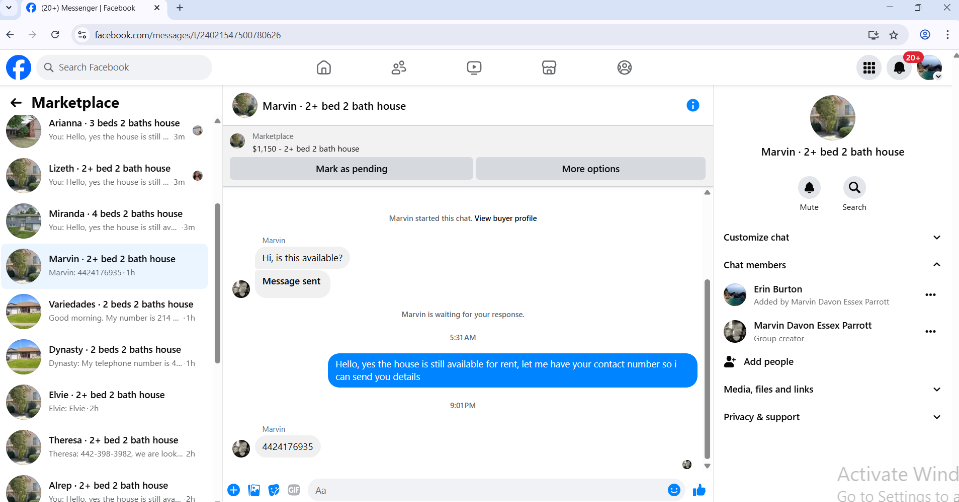959x502 pixels.
Task: Attach a photo using the image icon
Action: [254, 490]
